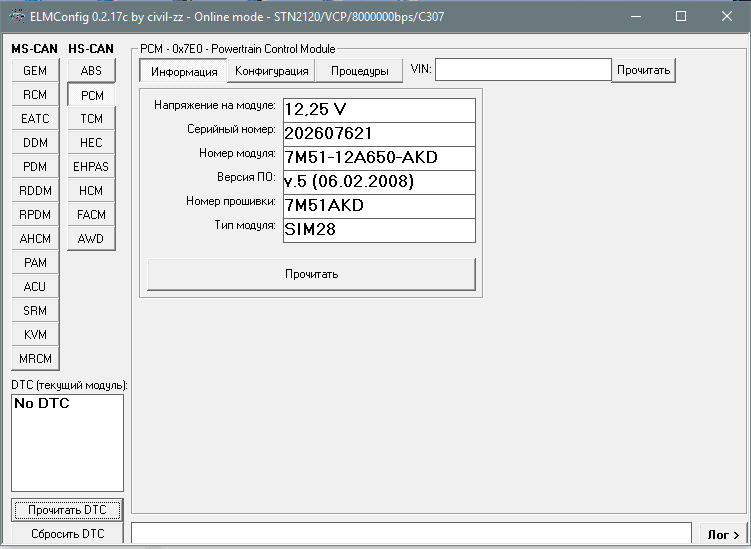This screenshot has width=751, height=549.
Task: Select the RCM module button
Action: (35, 95)
